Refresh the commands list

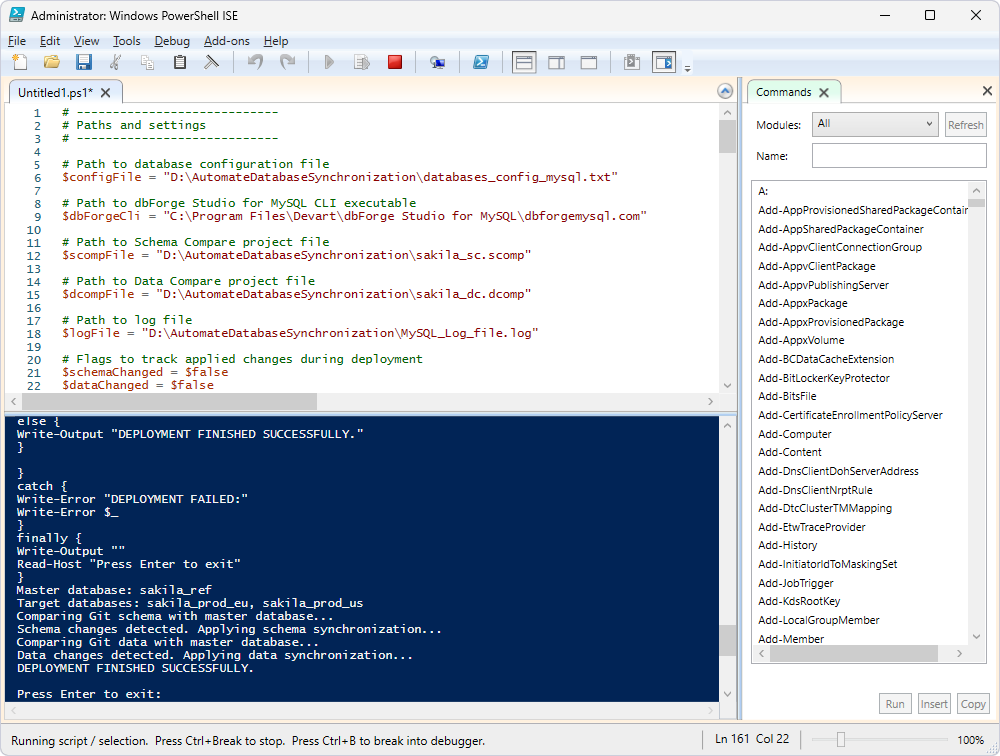[965, 124]
